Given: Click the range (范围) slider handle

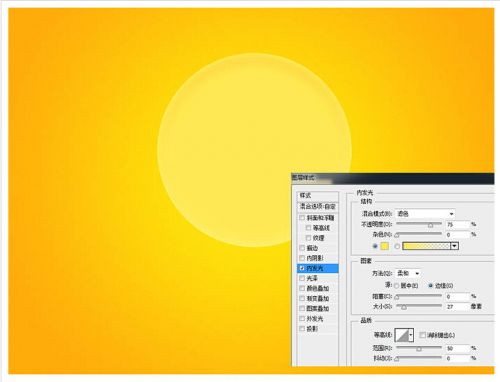Looking at the screenshot, I should coord(419,349).
